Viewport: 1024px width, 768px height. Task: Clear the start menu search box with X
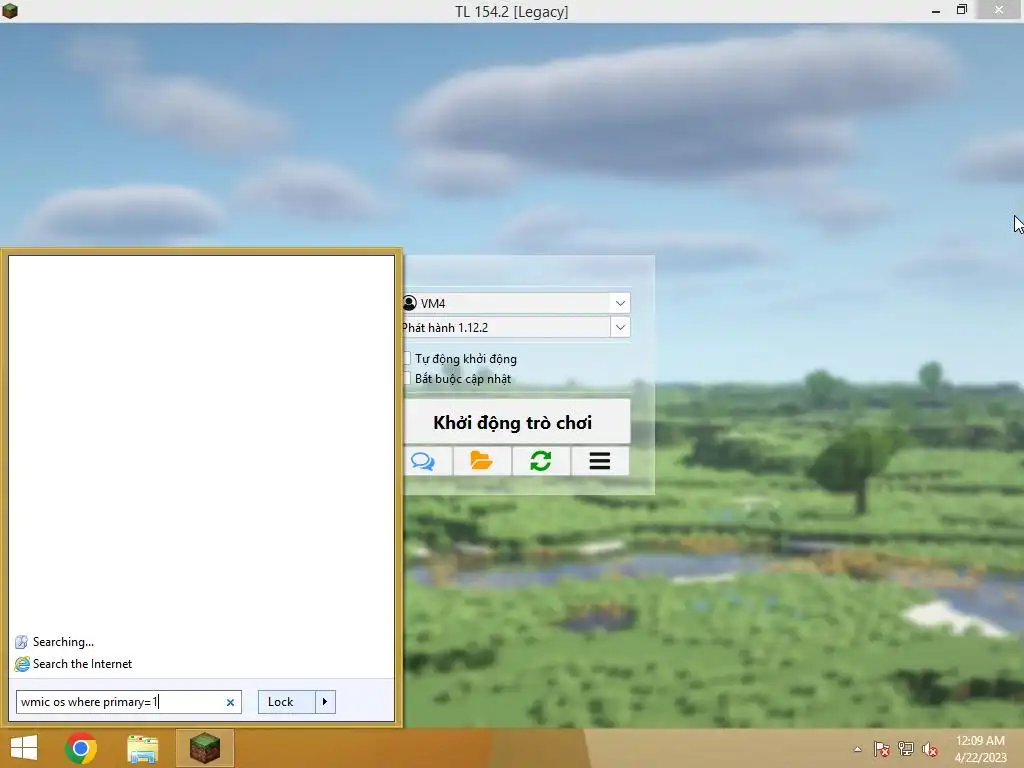230,703
